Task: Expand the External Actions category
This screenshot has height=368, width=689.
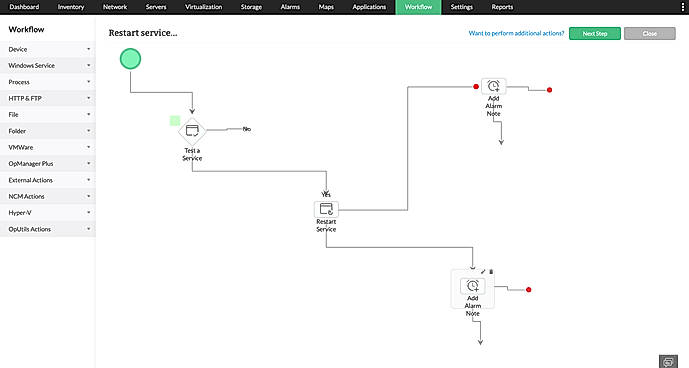Action: point(48,180)
